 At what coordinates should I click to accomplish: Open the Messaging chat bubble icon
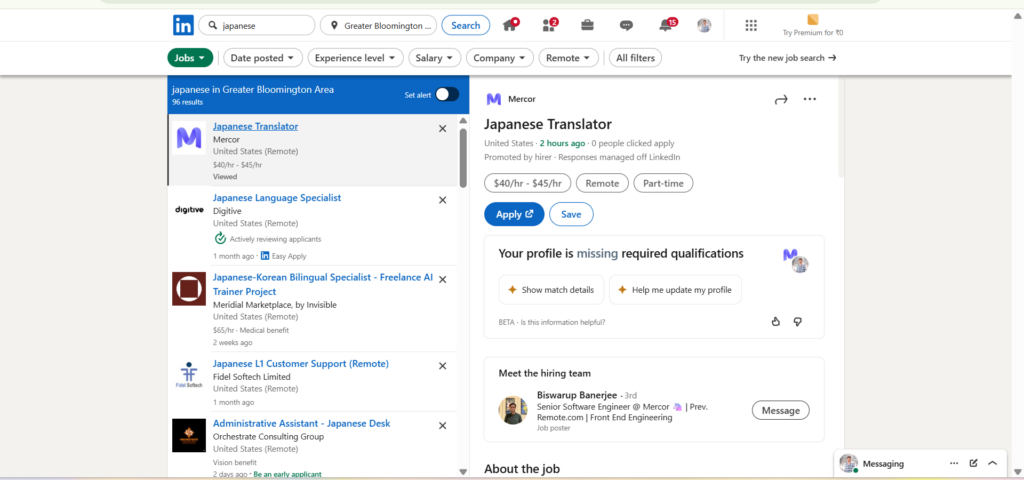[x=626, y=25]
